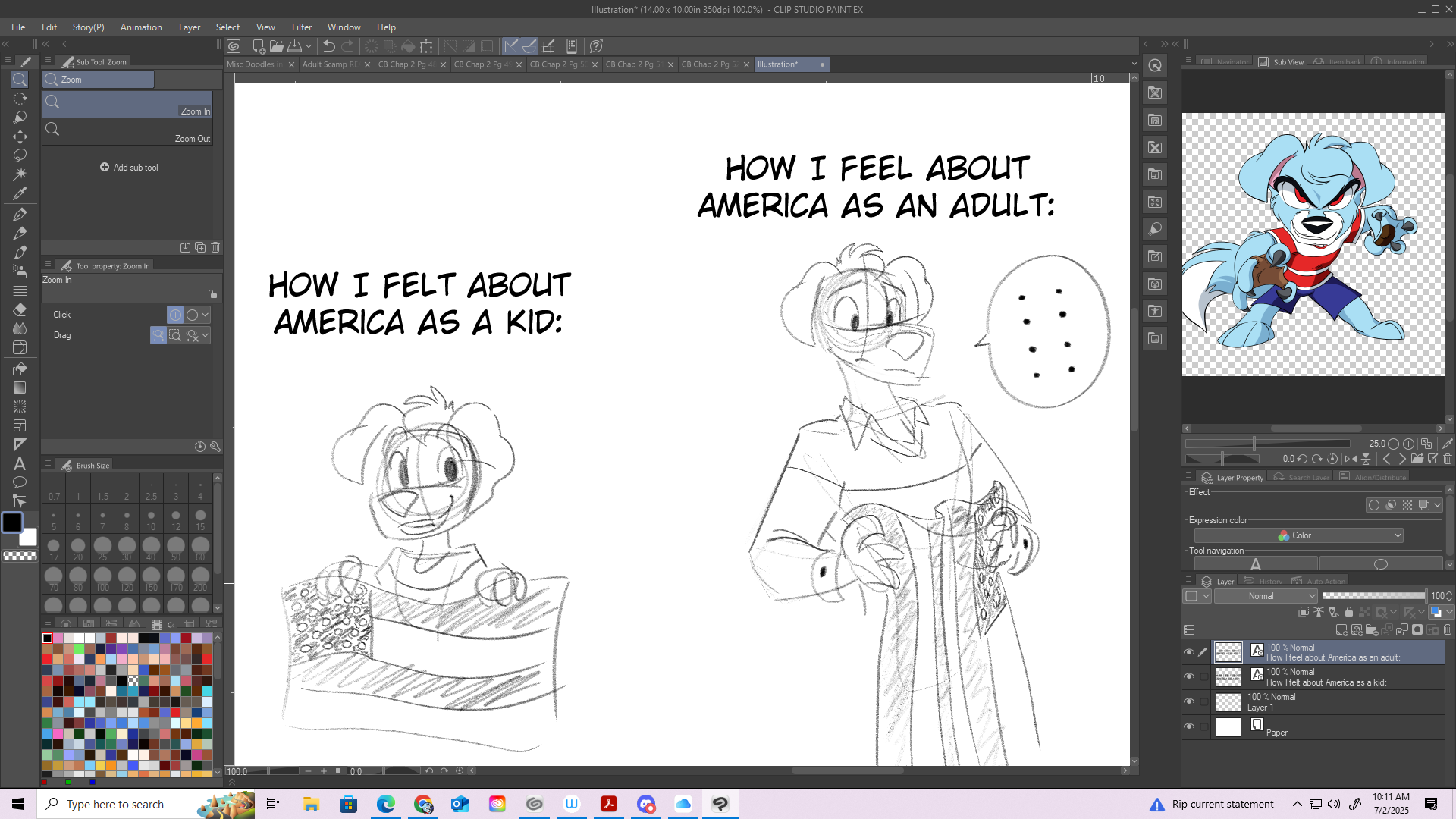
Task: Click the lock layer icon
Action: 1349,612
